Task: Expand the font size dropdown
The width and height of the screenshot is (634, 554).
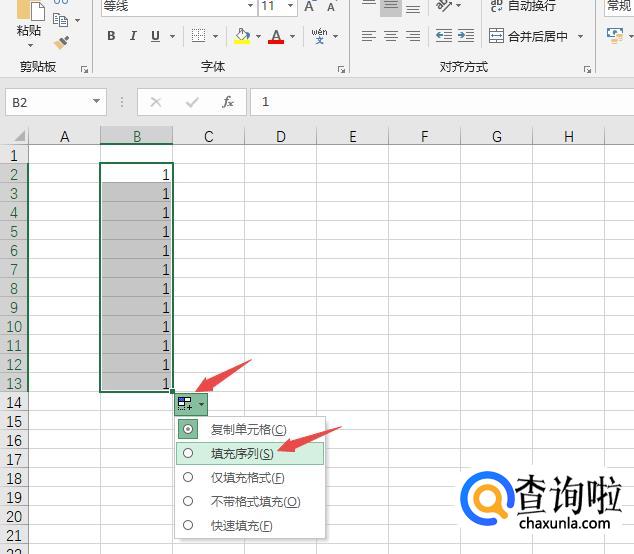Action: tap(290, 7)
